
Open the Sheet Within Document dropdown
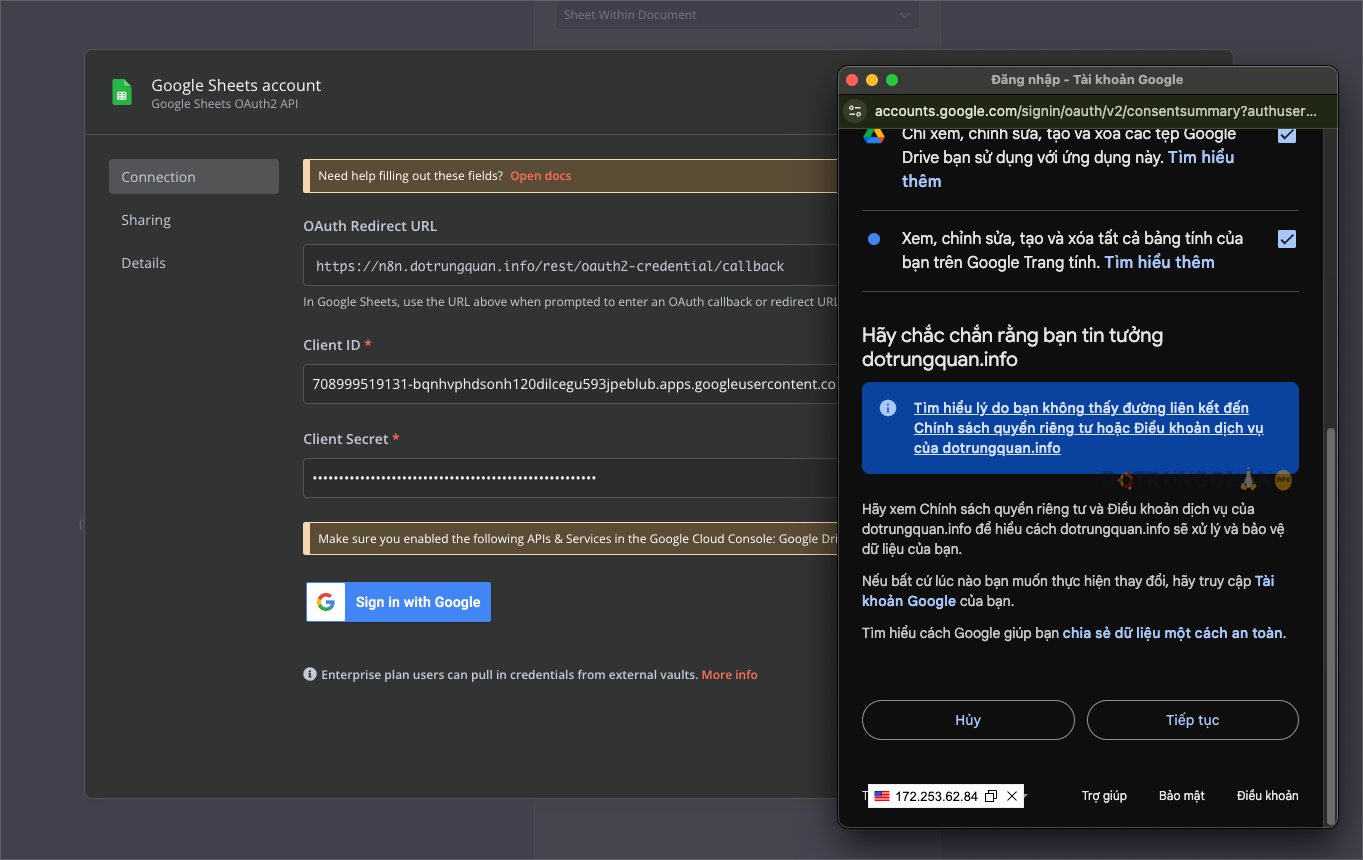737,15
